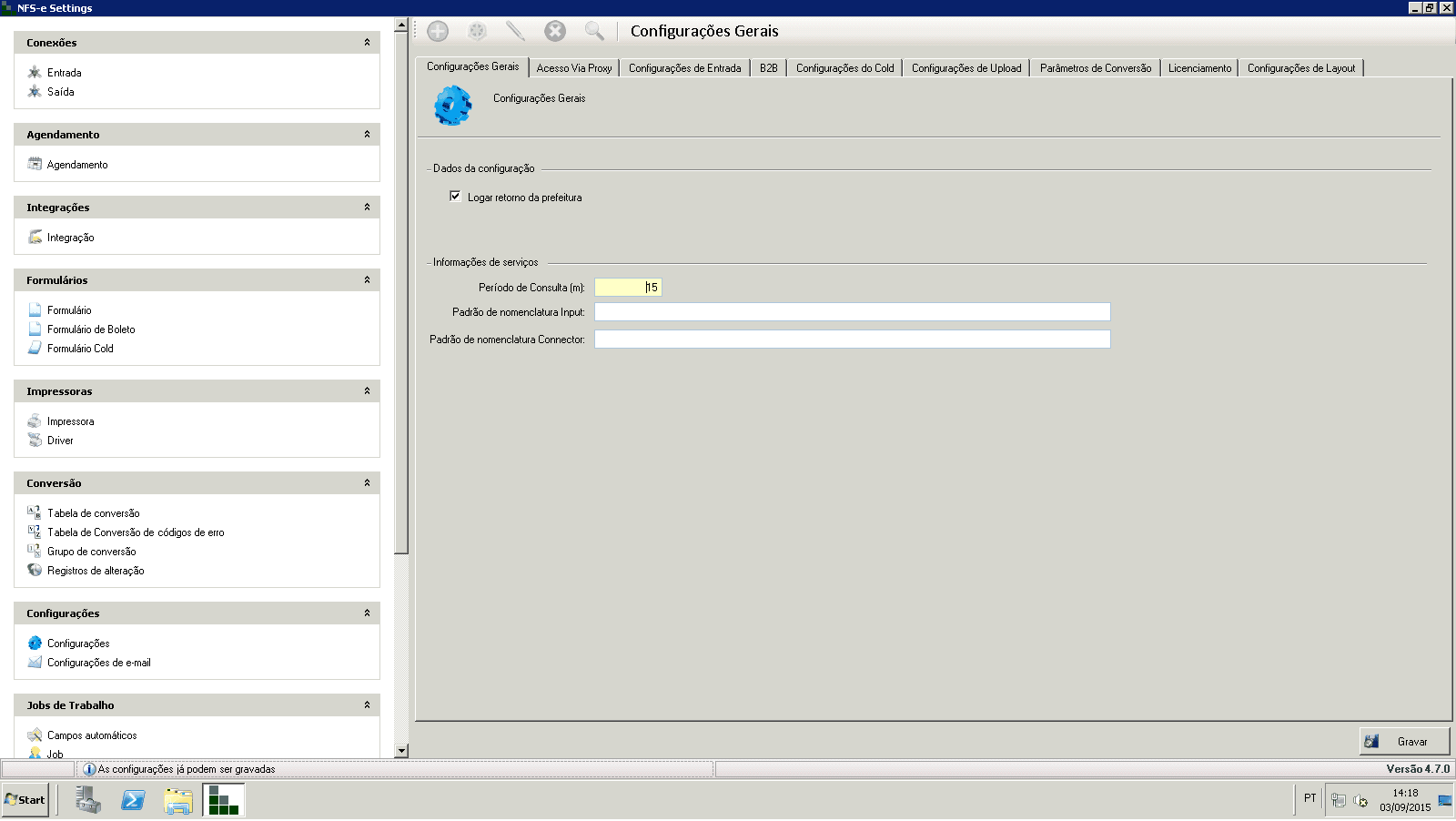Click Tabela de Conversão de códigos de erro icon
This screenshot has height=821, width=1456.
click(x=35, y=532)
